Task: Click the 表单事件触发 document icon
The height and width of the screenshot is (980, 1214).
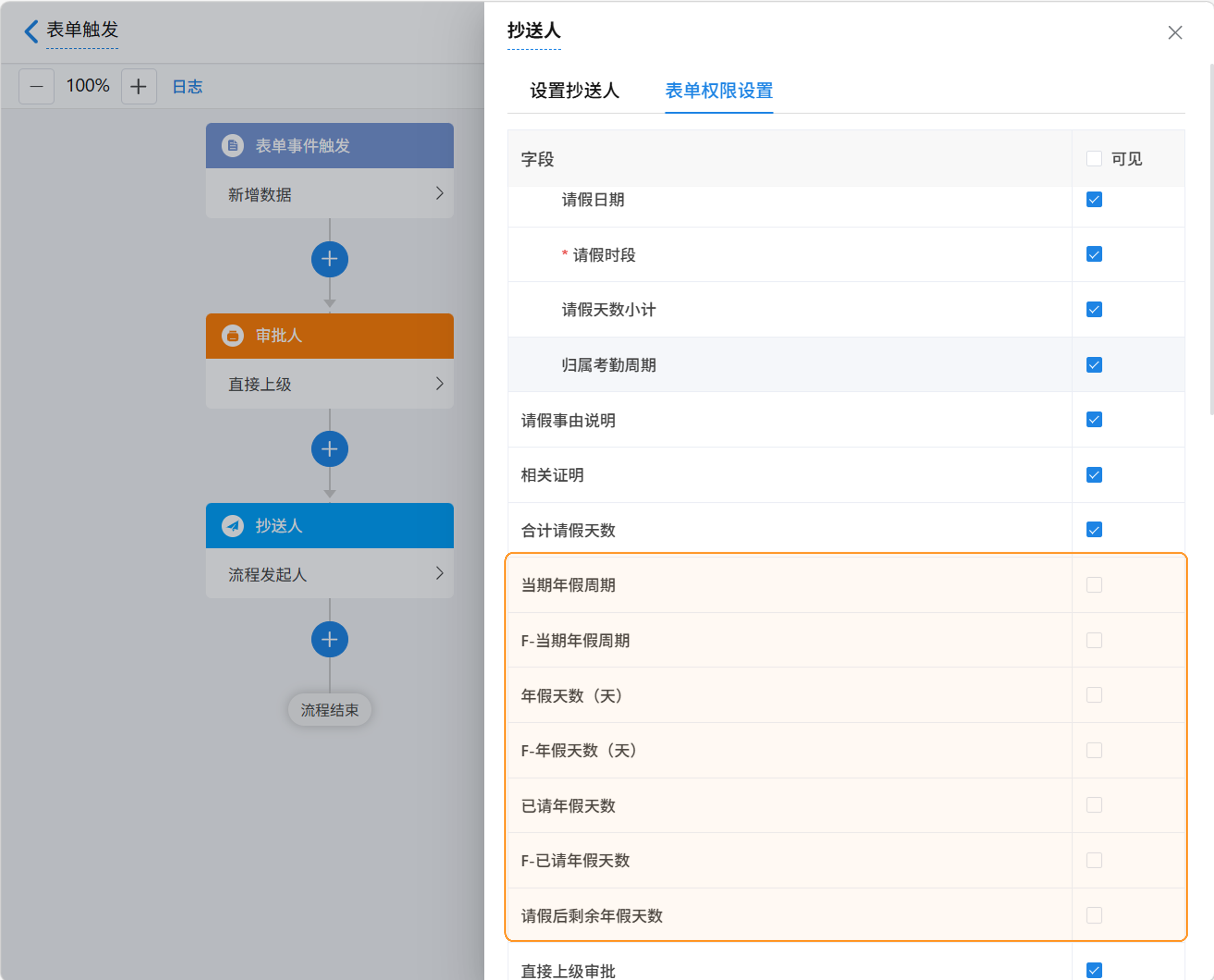Action: click(x=233, y=145)
